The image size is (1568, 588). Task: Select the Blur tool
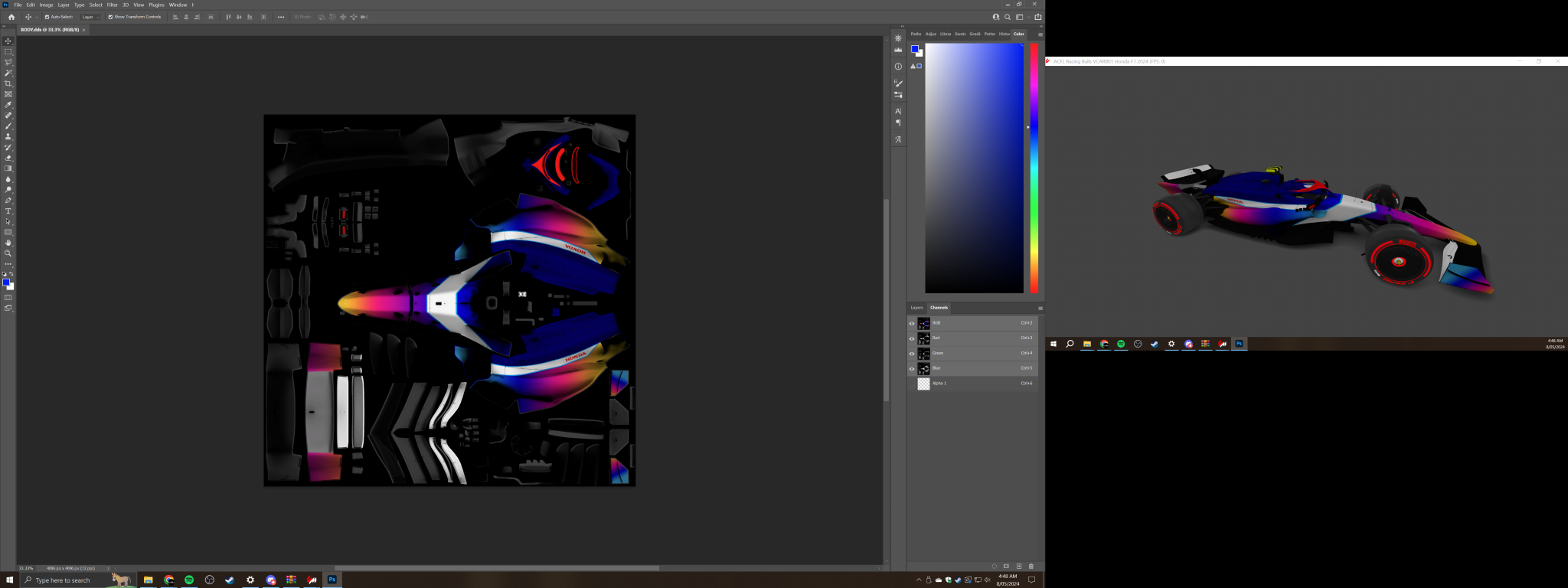8,179
